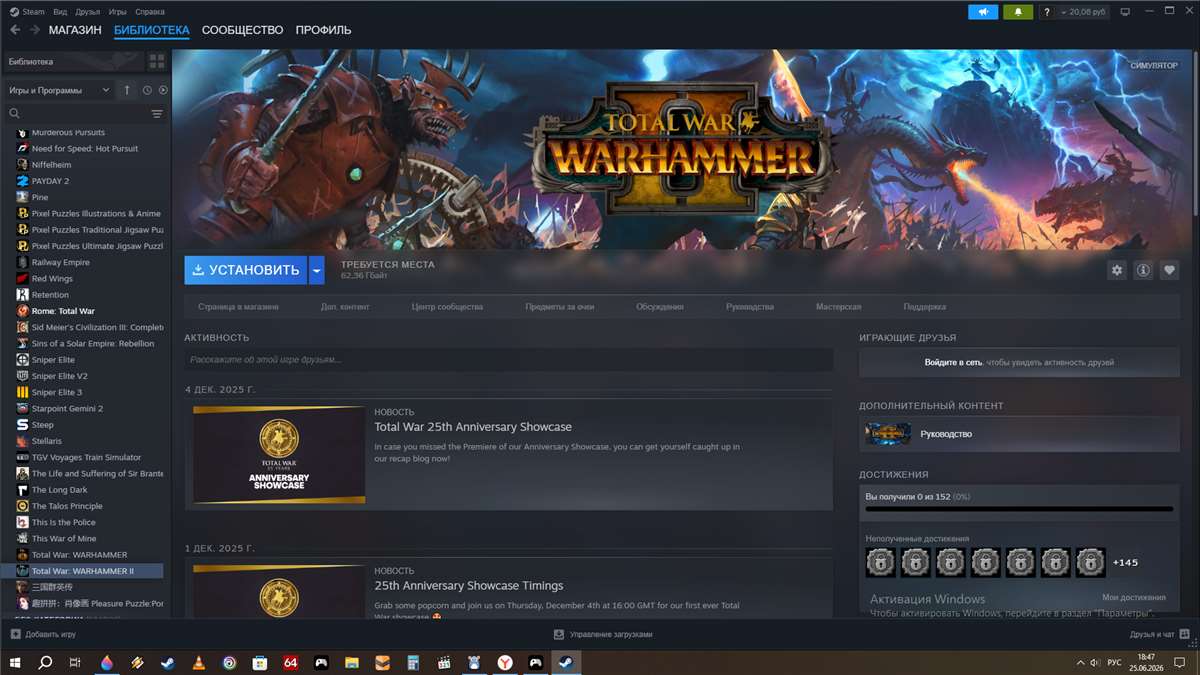This screenshot has width=1200, height=675.
Task: Open the Игры menu
Action: tap(117, 12)
